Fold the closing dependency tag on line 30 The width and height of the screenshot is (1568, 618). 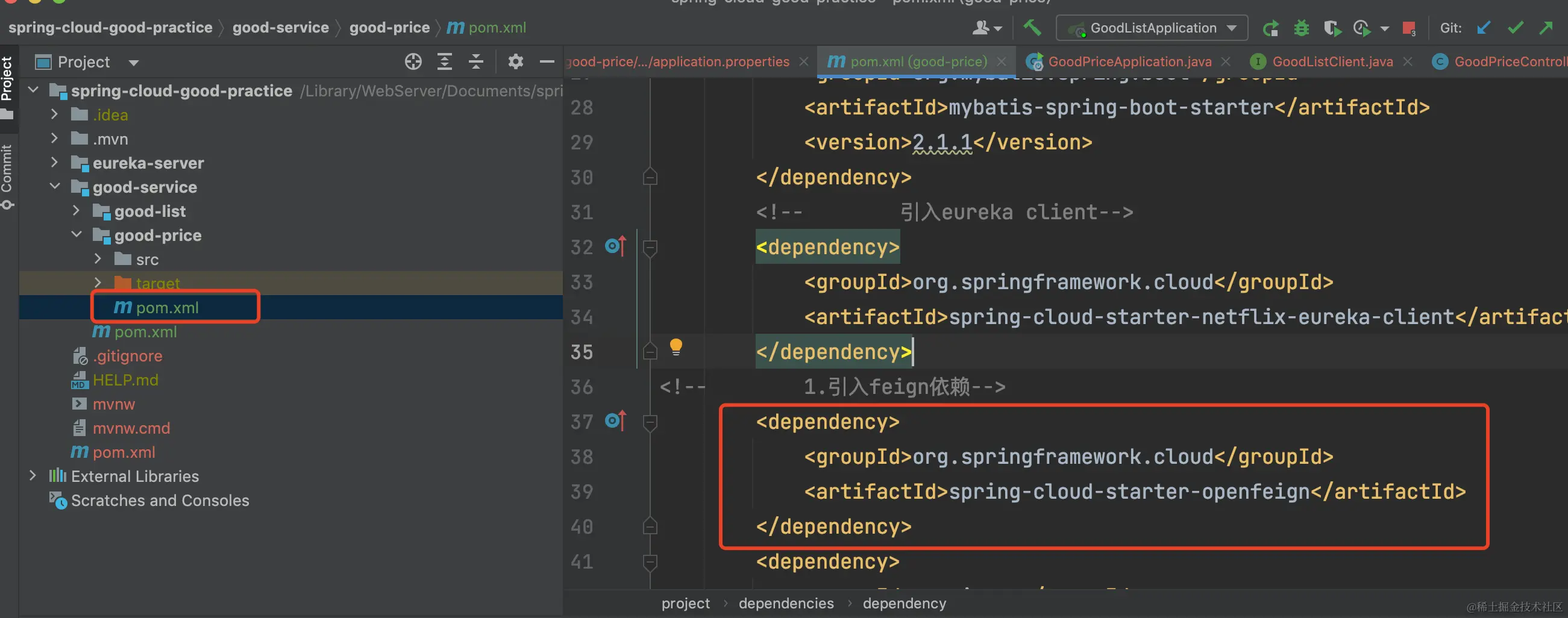click(650, 177)
